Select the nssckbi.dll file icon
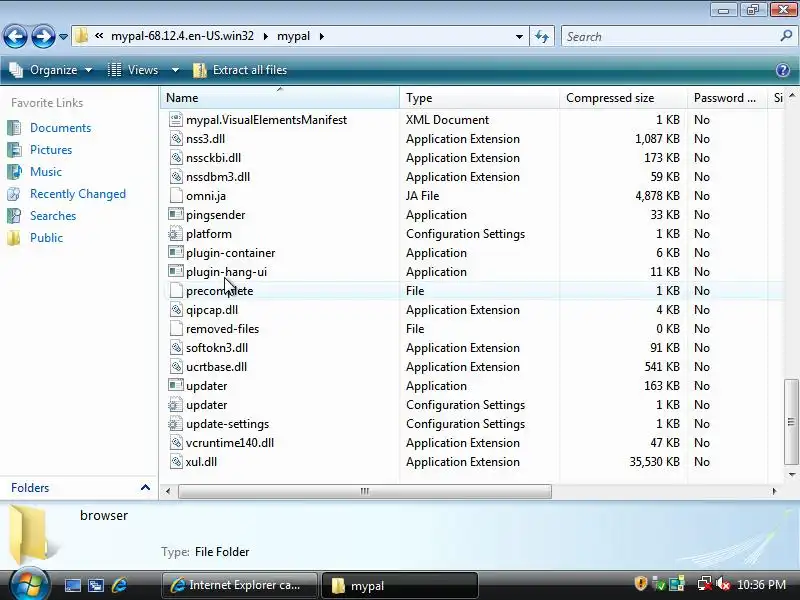 tap(176, 158)
